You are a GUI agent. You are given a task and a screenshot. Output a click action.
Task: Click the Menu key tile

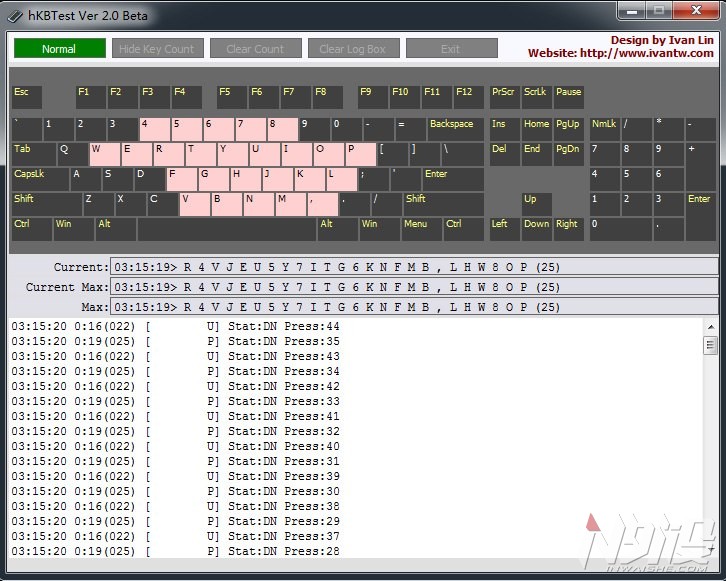pyautogui.click(x=422, y=229)
